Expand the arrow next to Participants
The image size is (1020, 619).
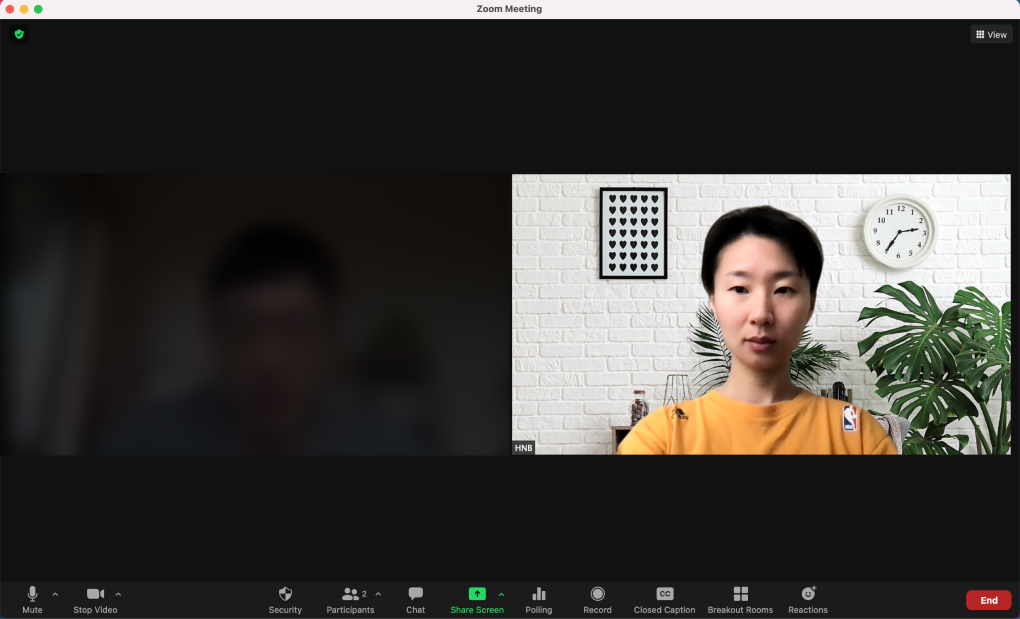tap(378, 594)
